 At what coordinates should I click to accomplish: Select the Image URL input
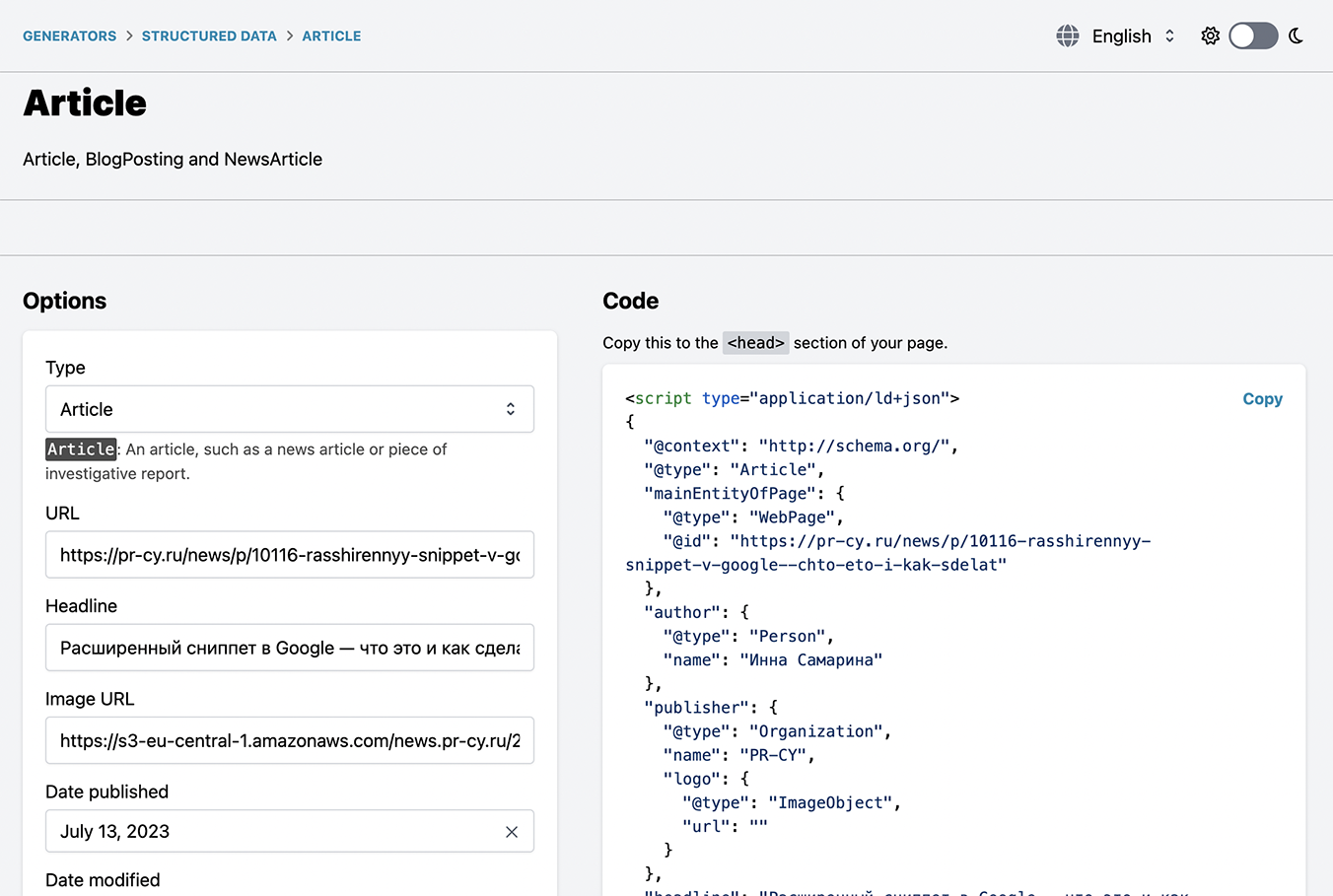click(x=289, y=741)
